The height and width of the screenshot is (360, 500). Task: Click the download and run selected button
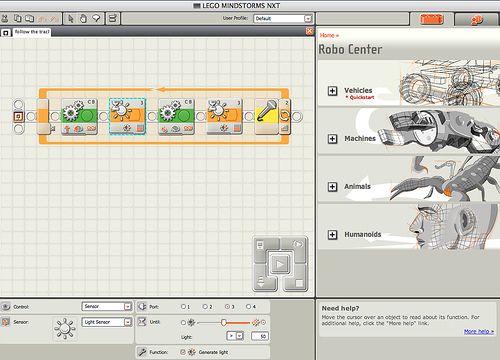click(297, 245)
